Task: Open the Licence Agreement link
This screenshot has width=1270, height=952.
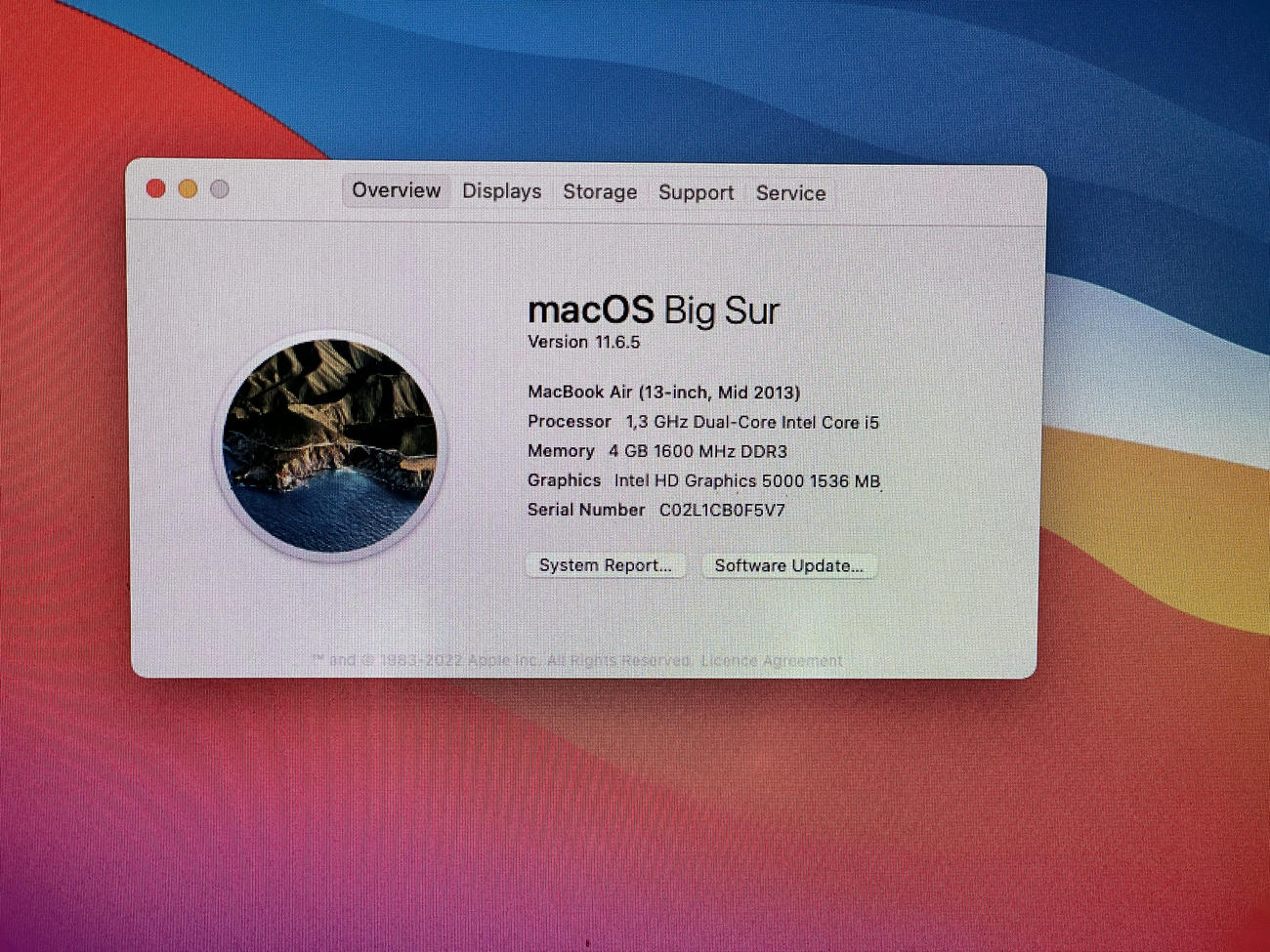Action: click(x=772, y=661)
